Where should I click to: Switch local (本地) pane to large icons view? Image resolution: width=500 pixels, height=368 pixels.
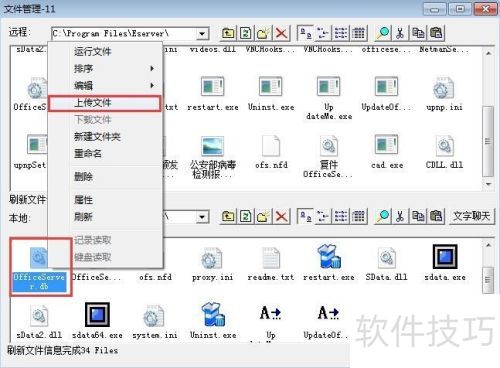tap(305, 216)
